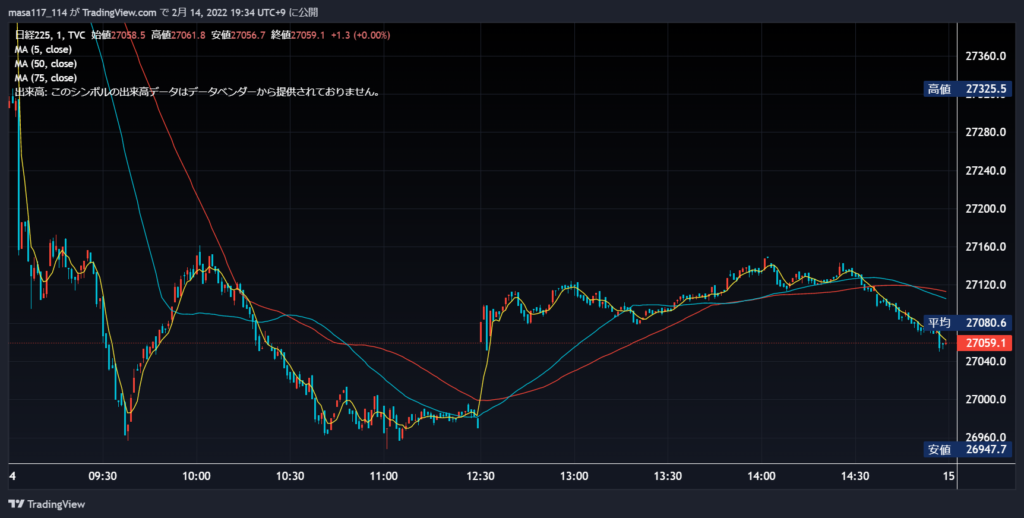This screenshot has height=518, width=1024.
Task: Click the 10:30 time axis label
Action: (290, 476)
